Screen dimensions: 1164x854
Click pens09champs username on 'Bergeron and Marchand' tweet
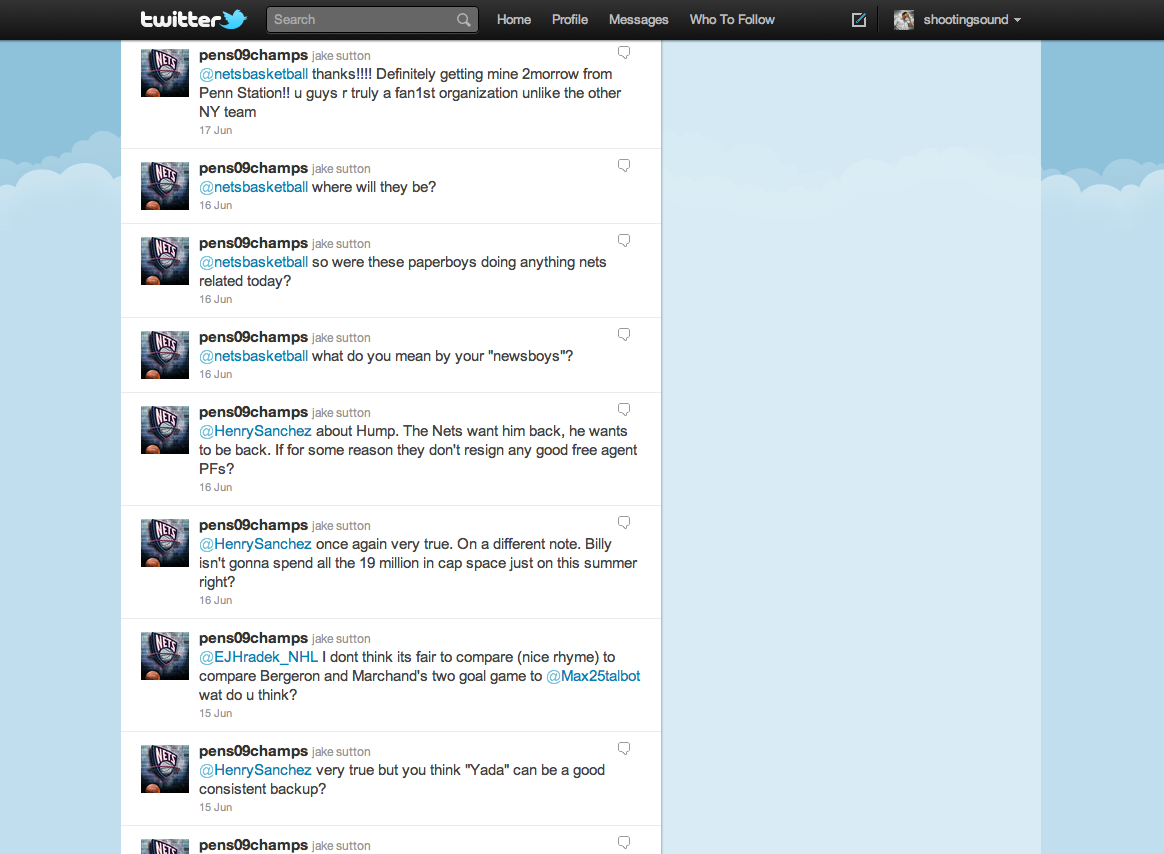click(253, 638)
